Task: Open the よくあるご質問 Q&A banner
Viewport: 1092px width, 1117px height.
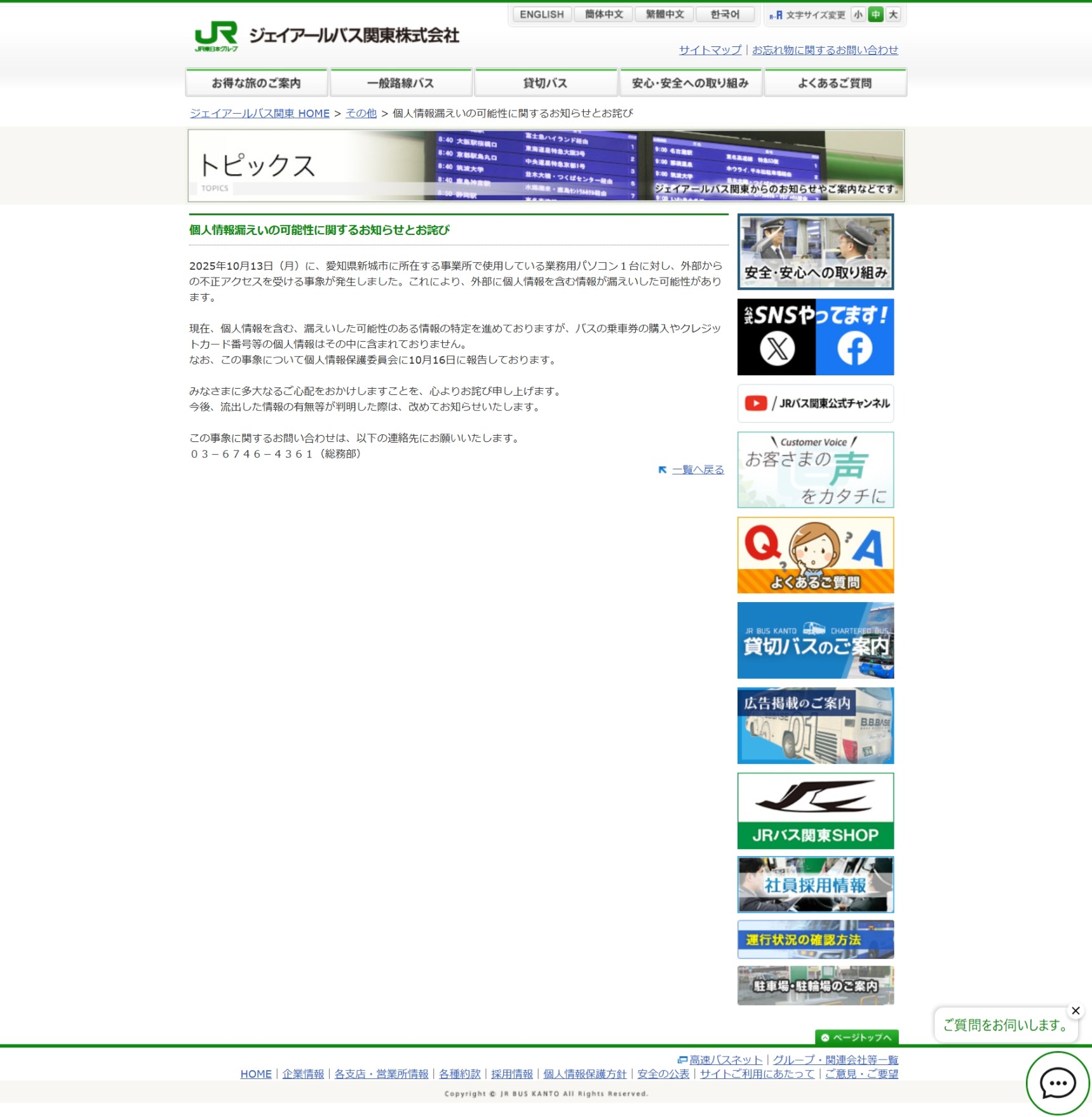Action: click(815, 555)
